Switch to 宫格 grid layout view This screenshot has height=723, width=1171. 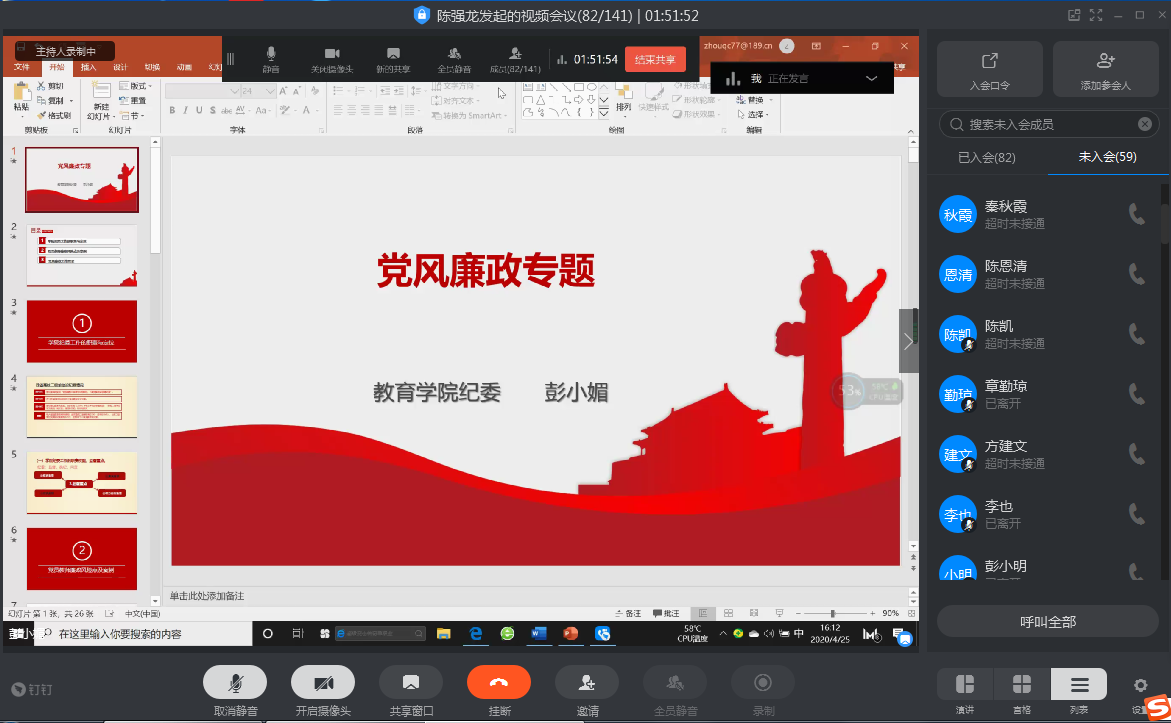(1022, 685)
